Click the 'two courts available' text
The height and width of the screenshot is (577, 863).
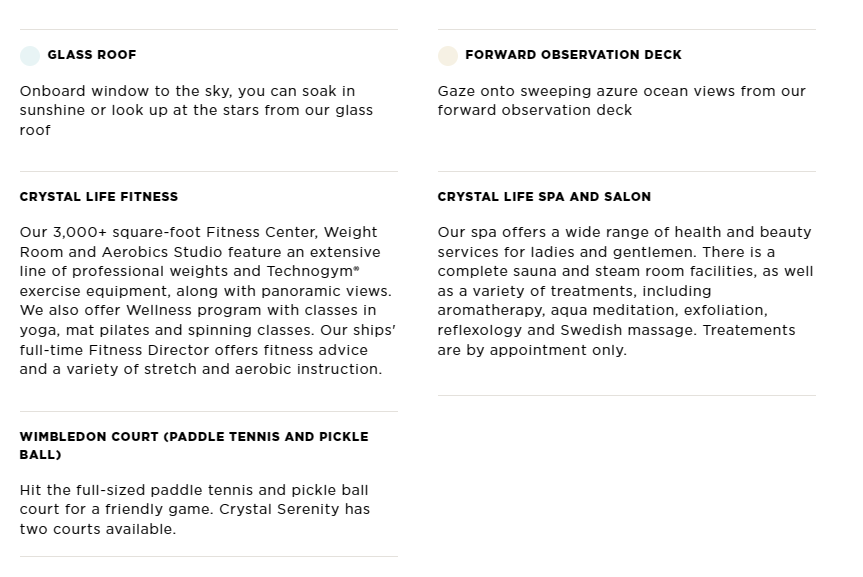pyautogui.click(x=98, y=529)
